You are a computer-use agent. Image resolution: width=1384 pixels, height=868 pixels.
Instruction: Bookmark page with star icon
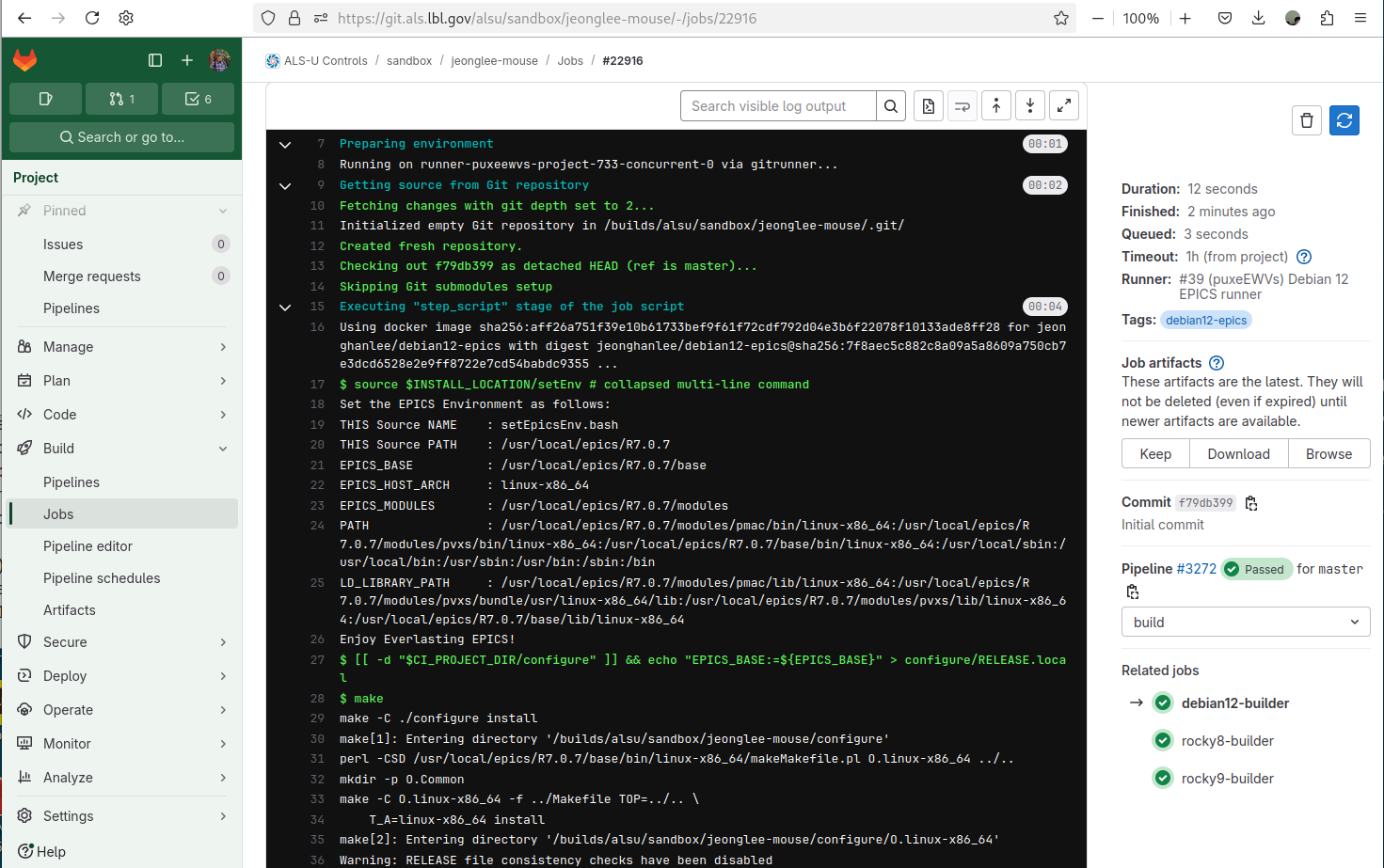1061,18
